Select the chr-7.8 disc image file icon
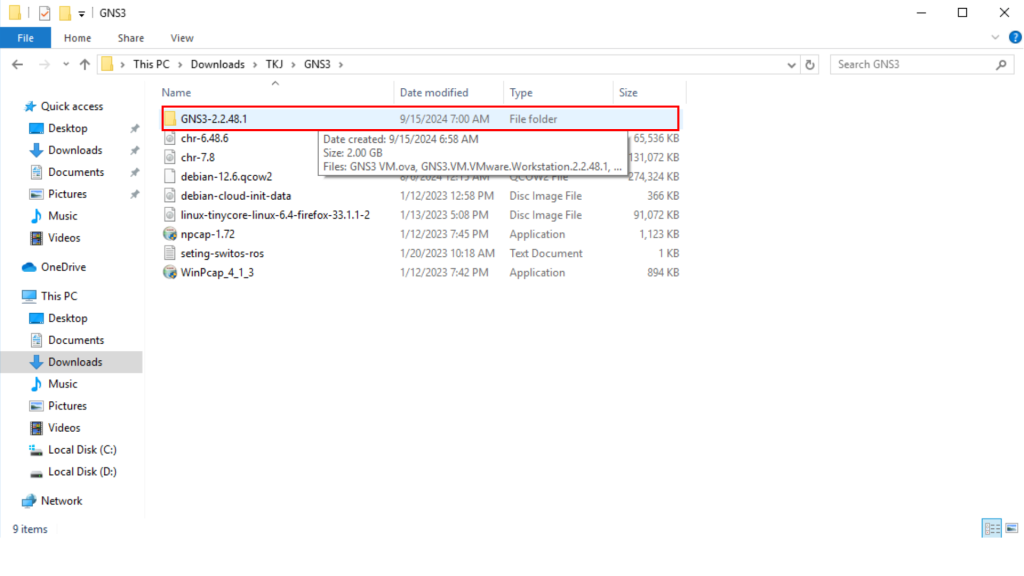The image size is (1024, 576). [170, 157]
